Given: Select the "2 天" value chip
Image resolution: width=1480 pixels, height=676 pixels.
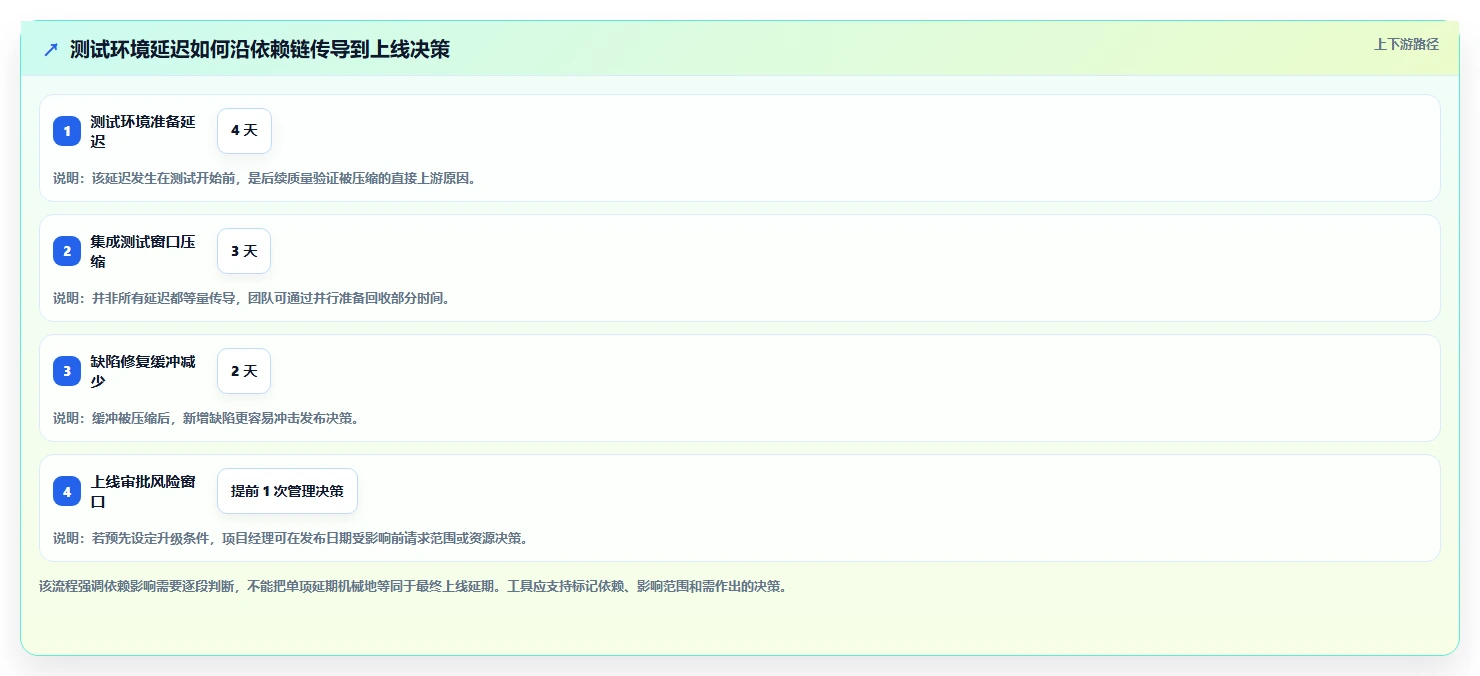Looking at the screenshot, I should 244,371.
